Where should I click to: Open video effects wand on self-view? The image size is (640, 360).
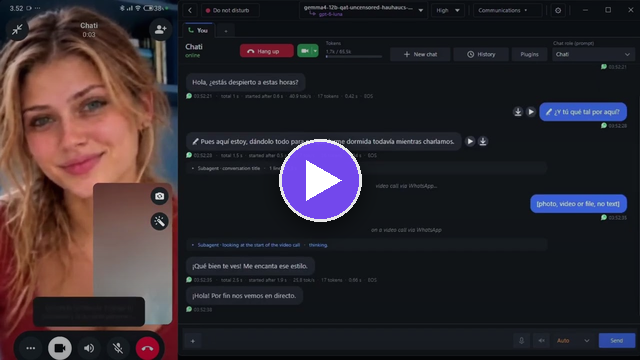click(160, 221)
